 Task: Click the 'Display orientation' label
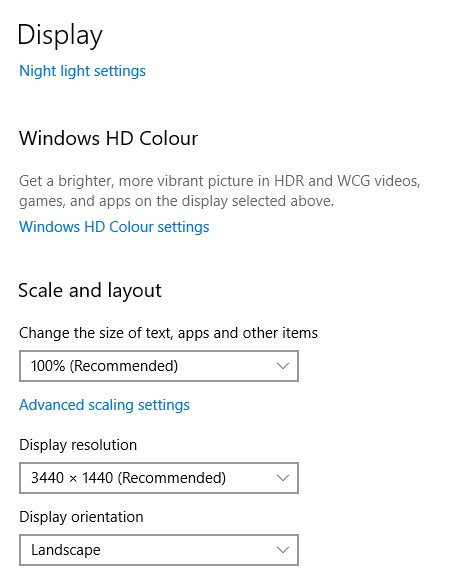81,517
